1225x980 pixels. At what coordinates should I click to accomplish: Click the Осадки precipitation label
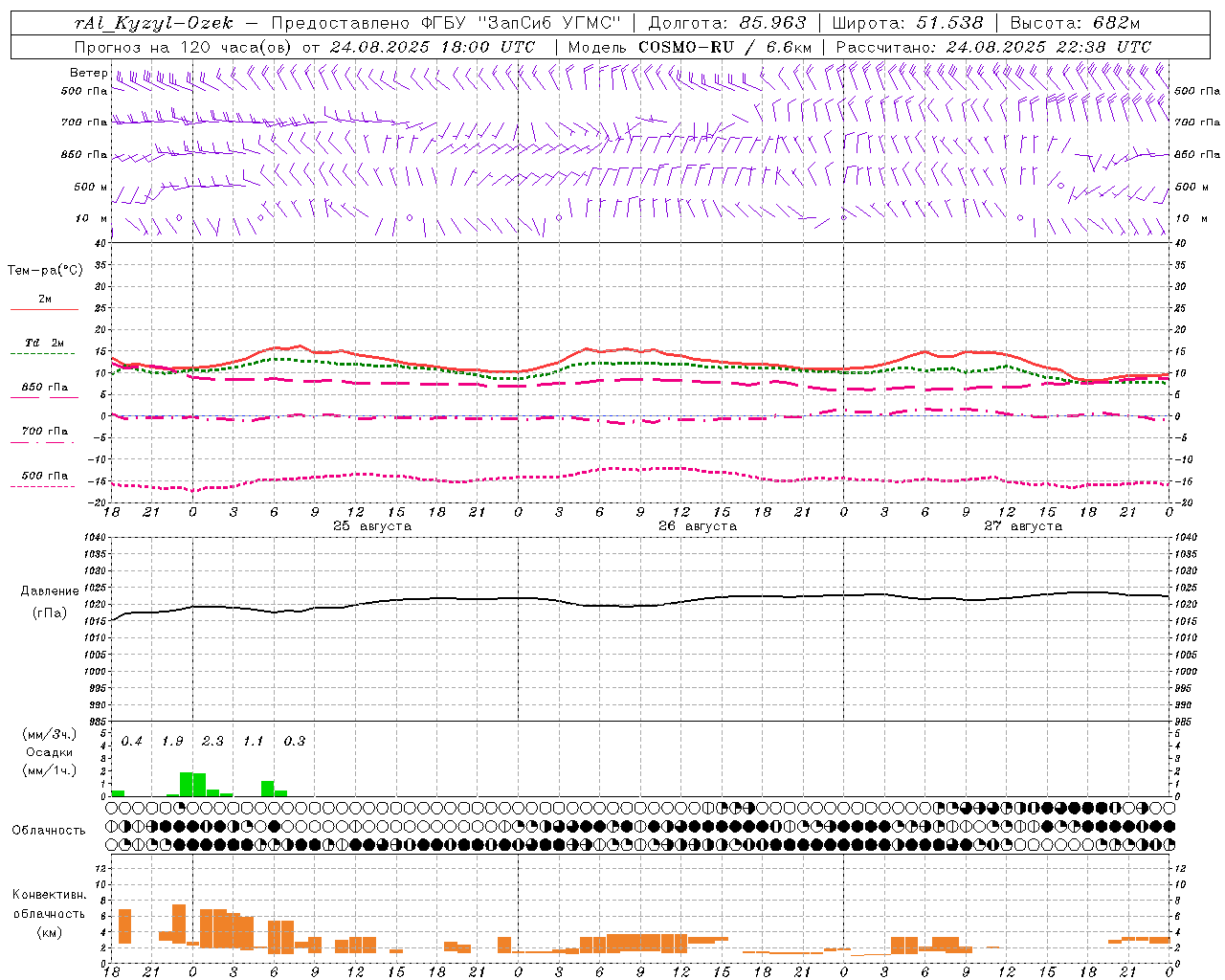click(49, 752)
